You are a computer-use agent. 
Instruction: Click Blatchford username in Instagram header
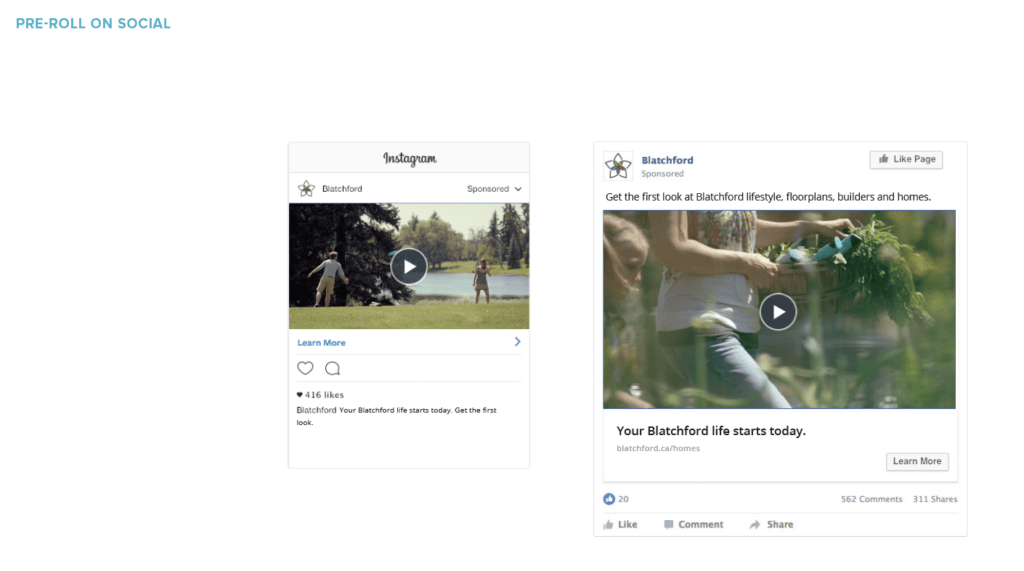pos(342,189)
